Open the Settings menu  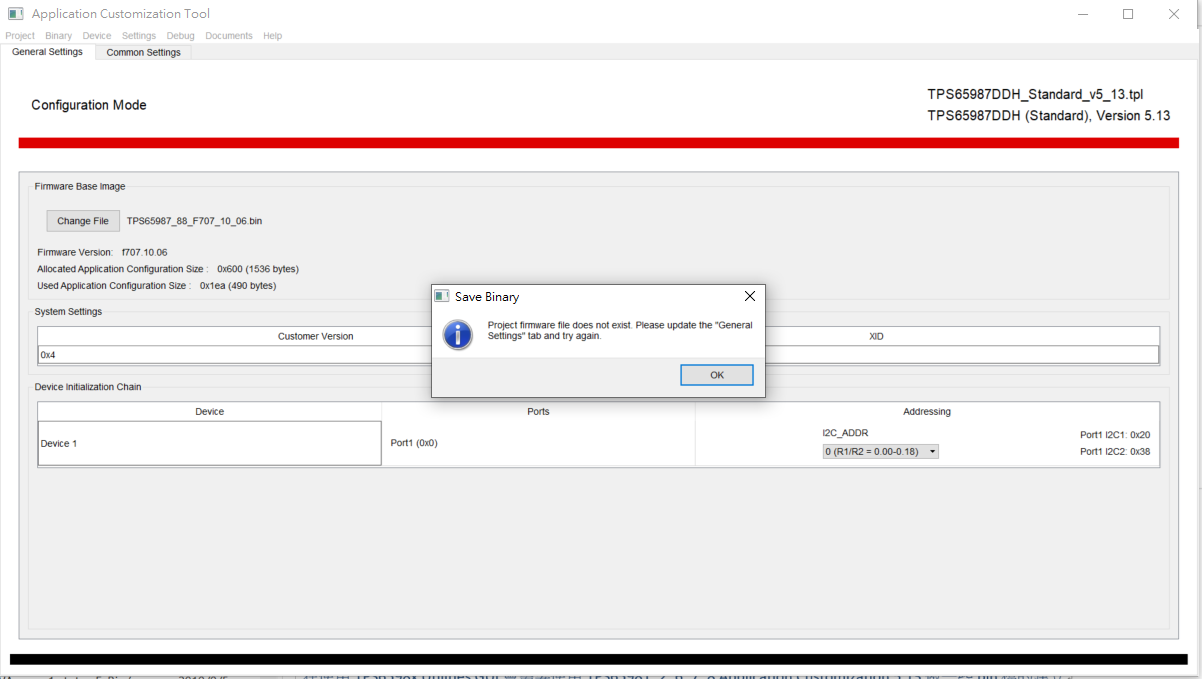pyautogui.click(x=139, y=36)
